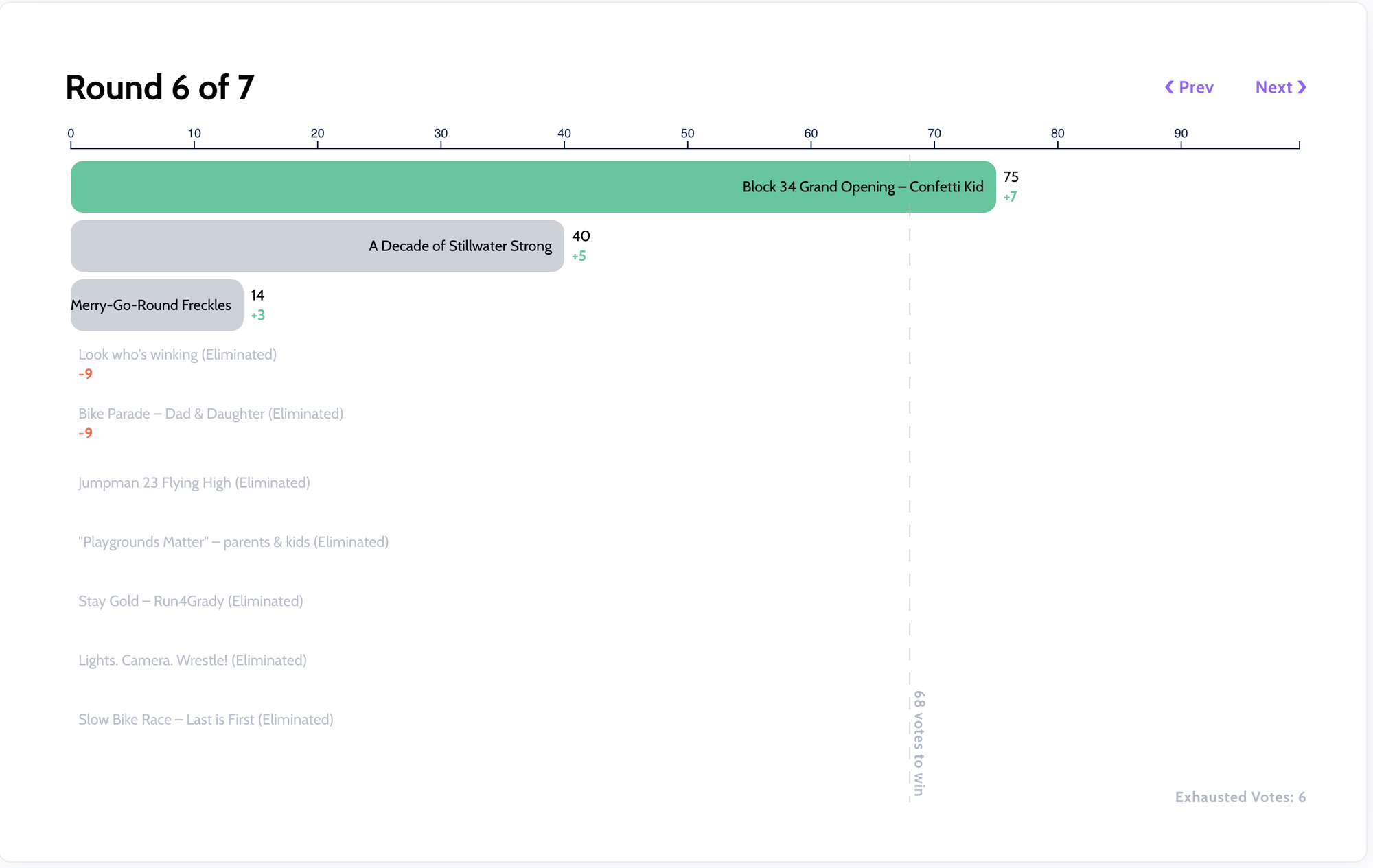Click the Round 6 of 7 heading
Screen dimensions: 1373x868
pyautogui.click(x=159, y=88)
